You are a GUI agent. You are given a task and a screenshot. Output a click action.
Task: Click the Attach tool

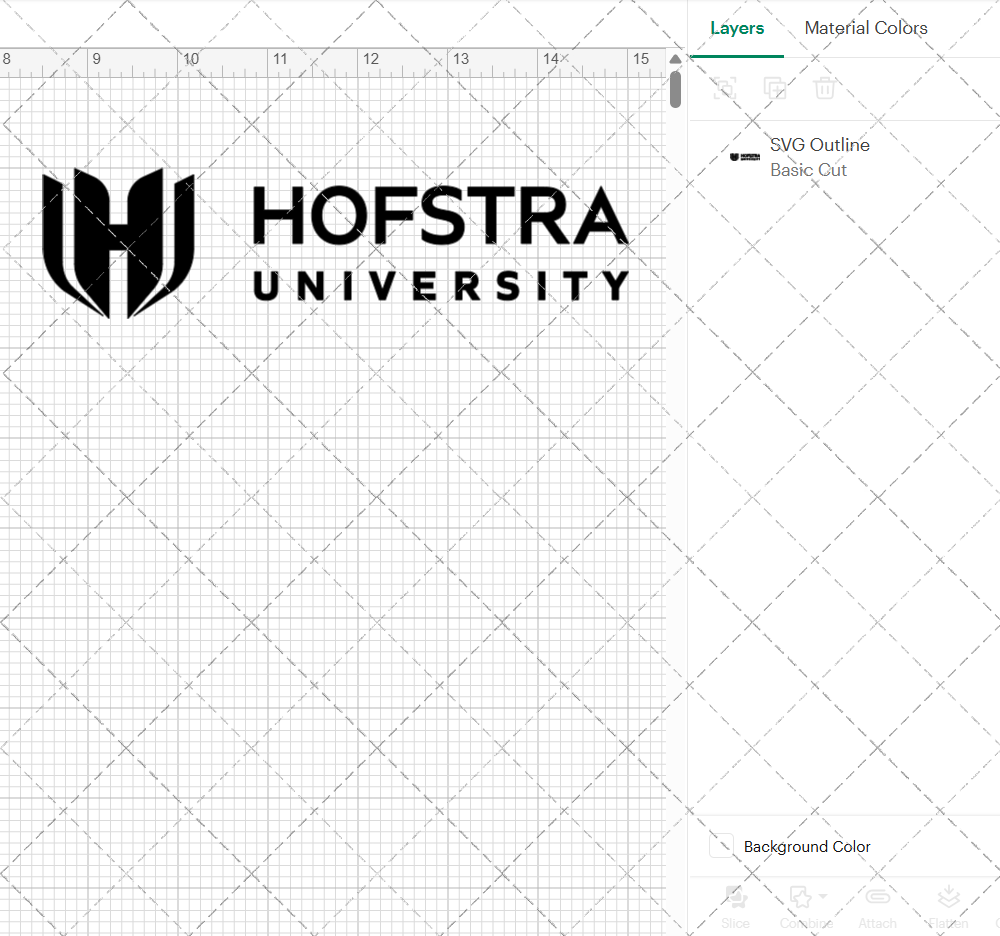[878, 907]
